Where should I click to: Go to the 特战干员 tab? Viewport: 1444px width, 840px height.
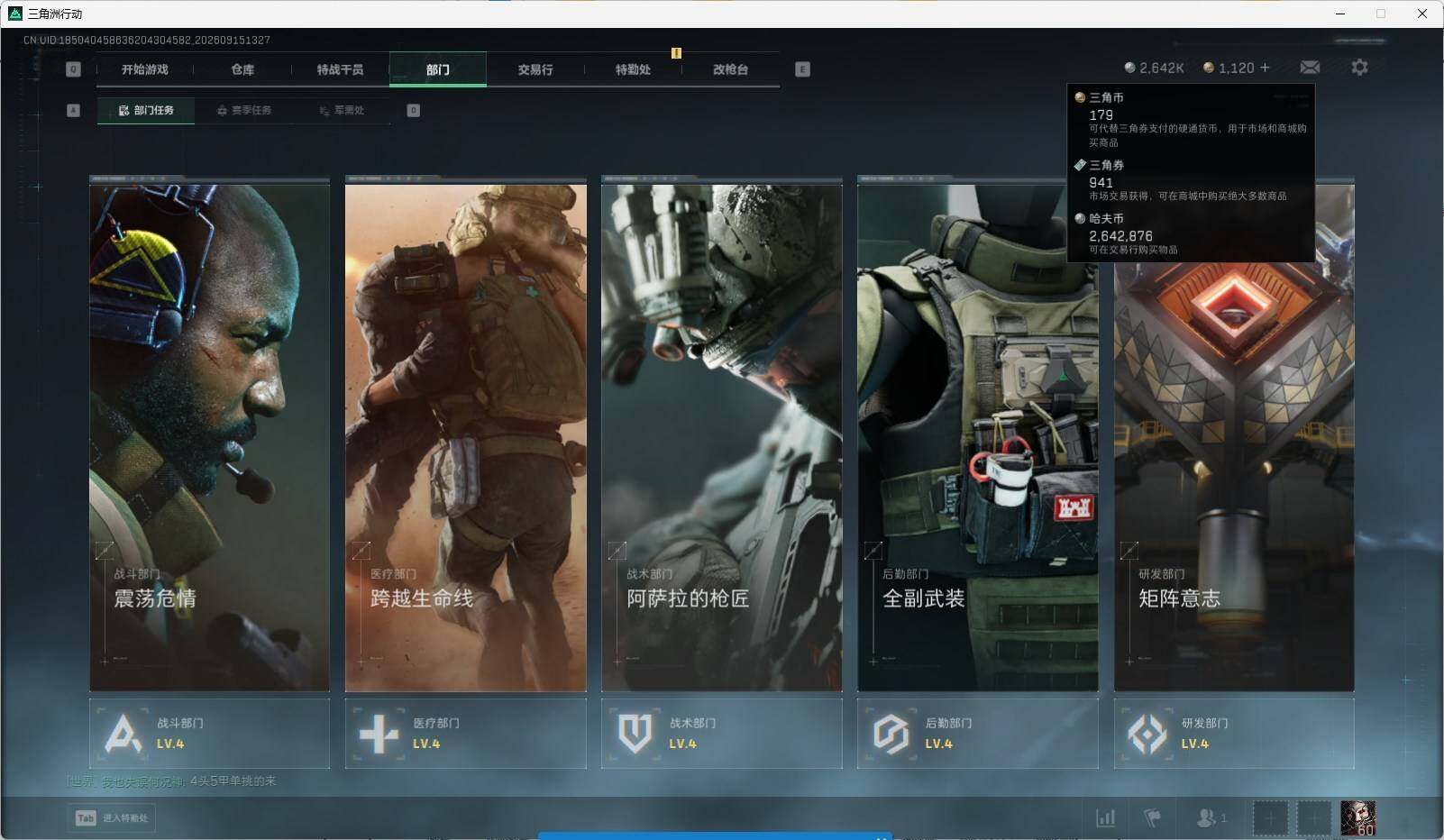click(x=340, y=69)
